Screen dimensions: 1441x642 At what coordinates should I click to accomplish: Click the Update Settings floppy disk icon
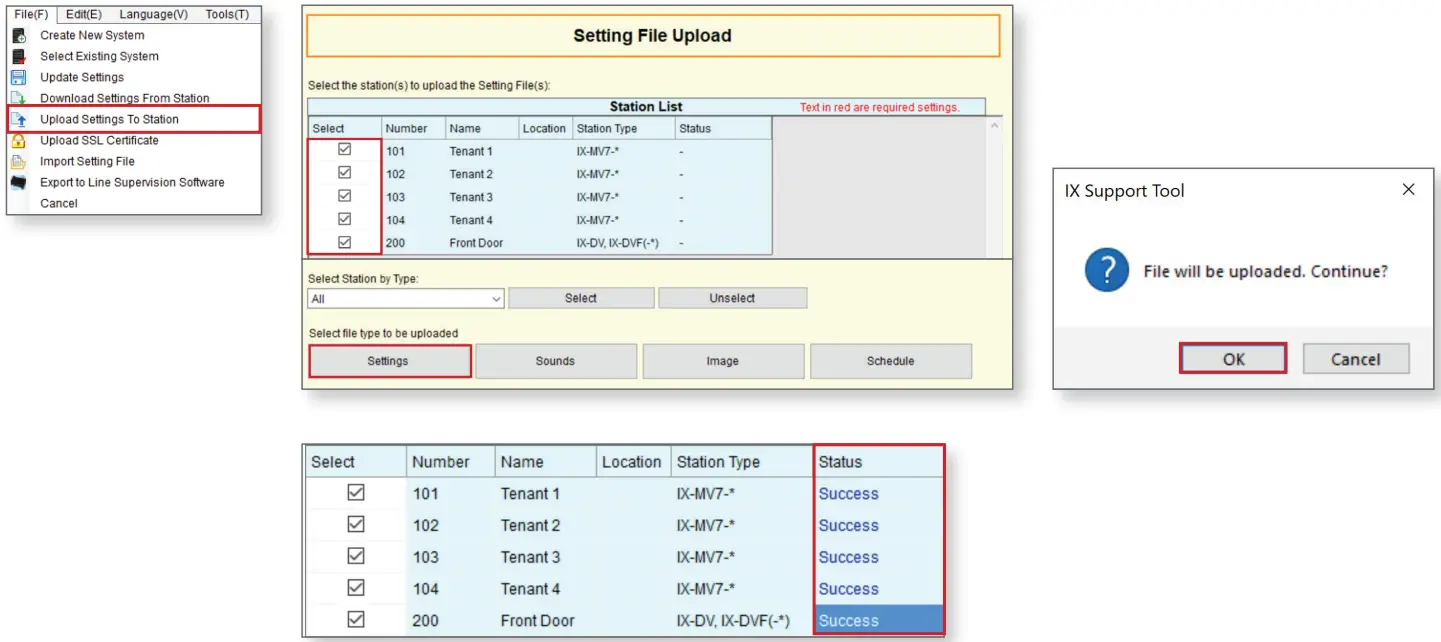pos(18,77)
